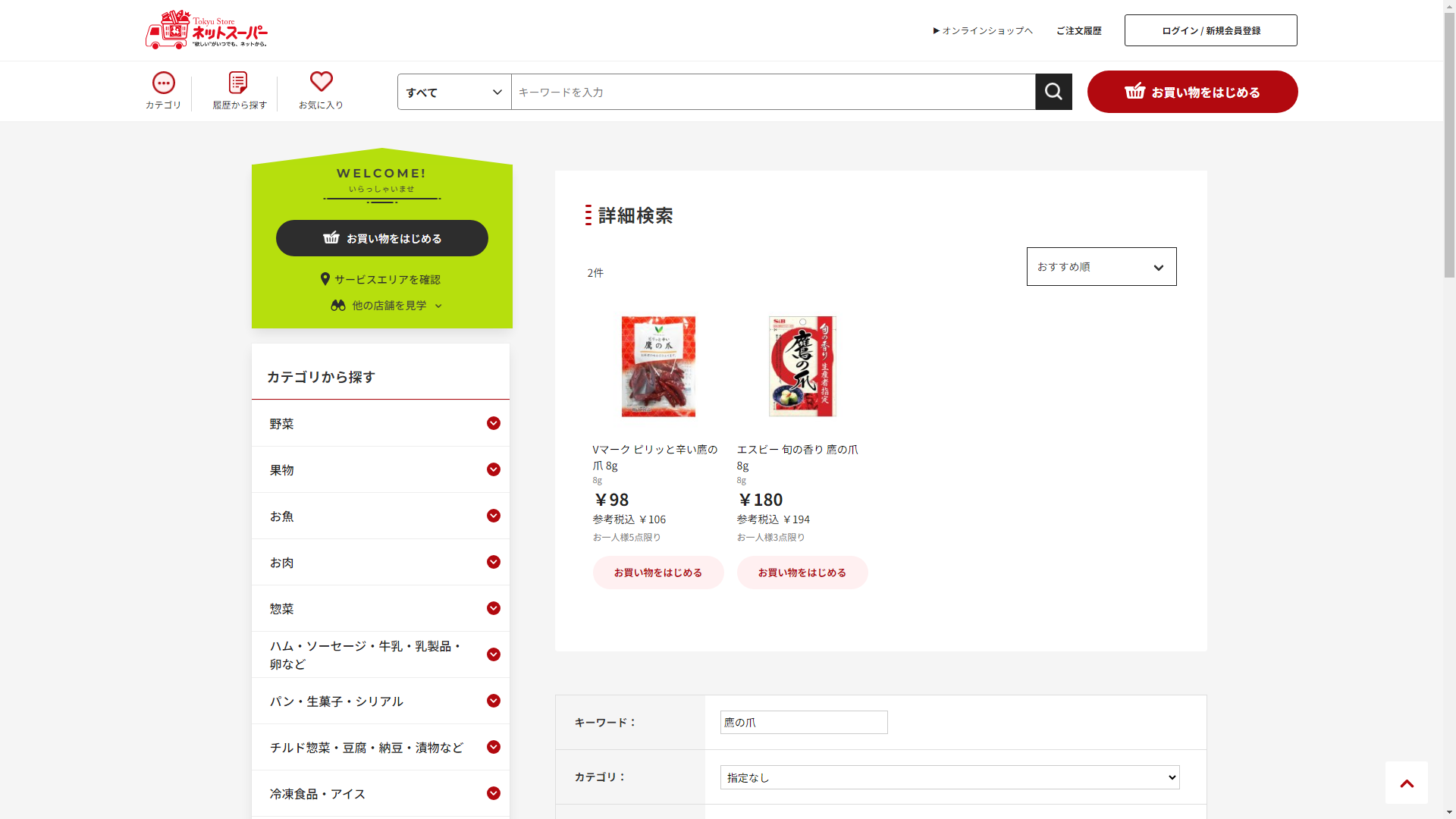
Task: Click the Vマーク 鷹の爪 product image
Action: (657, 366)
